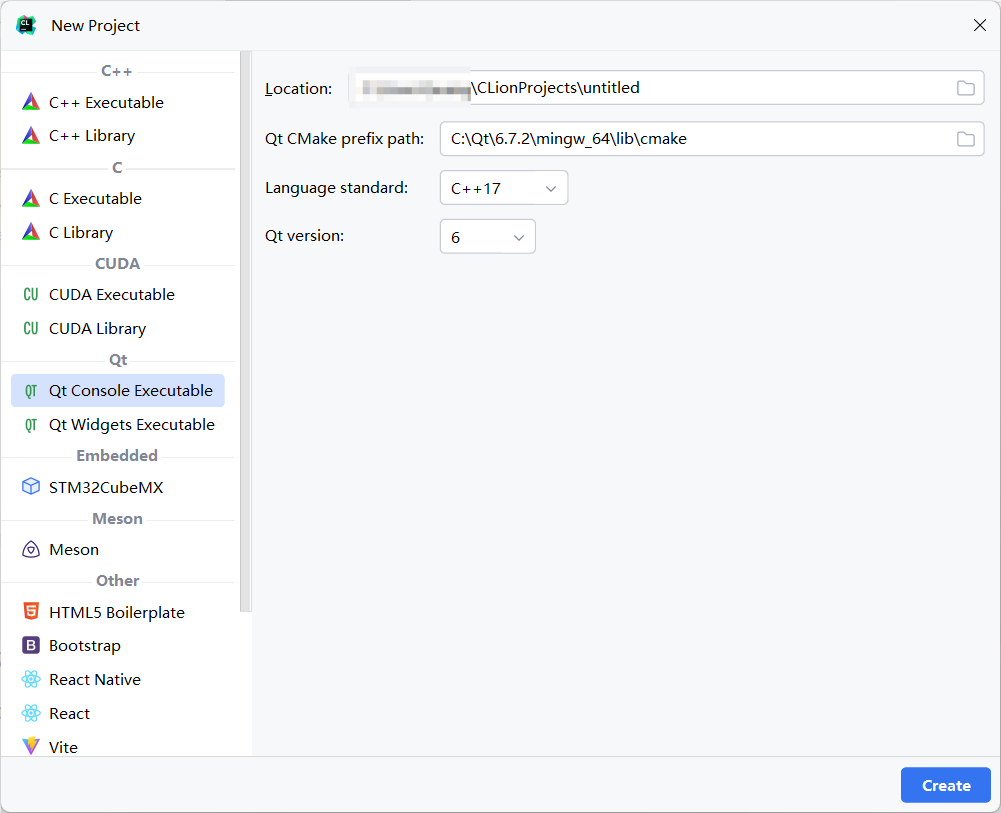Click the Qt Widgets Executable QT icon
1001x813 pixels.
[x=31, y=425]
